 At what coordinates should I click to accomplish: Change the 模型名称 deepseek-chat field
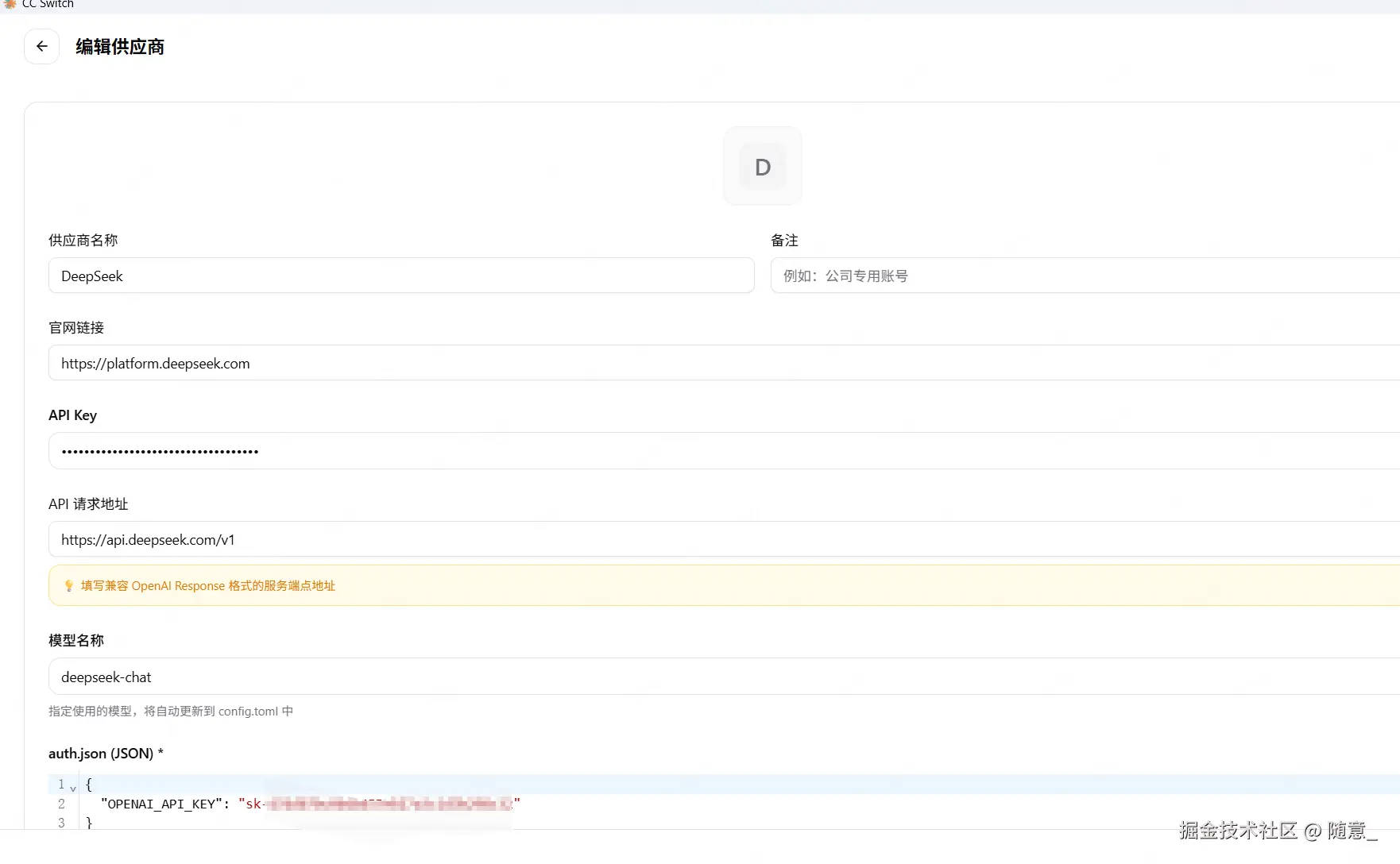click(x=724, y=677)
